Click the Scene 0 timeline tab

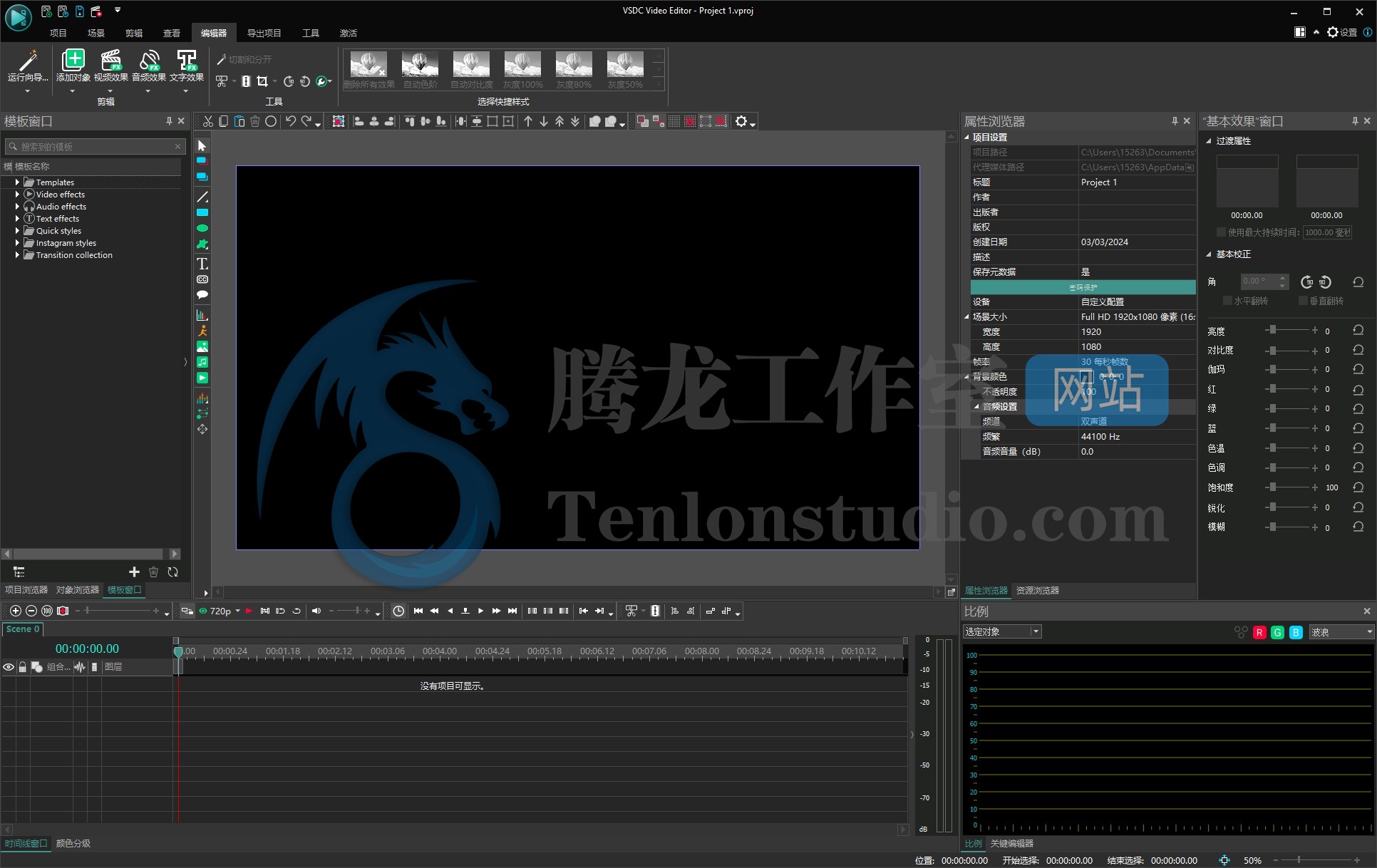tap(23, 629)
